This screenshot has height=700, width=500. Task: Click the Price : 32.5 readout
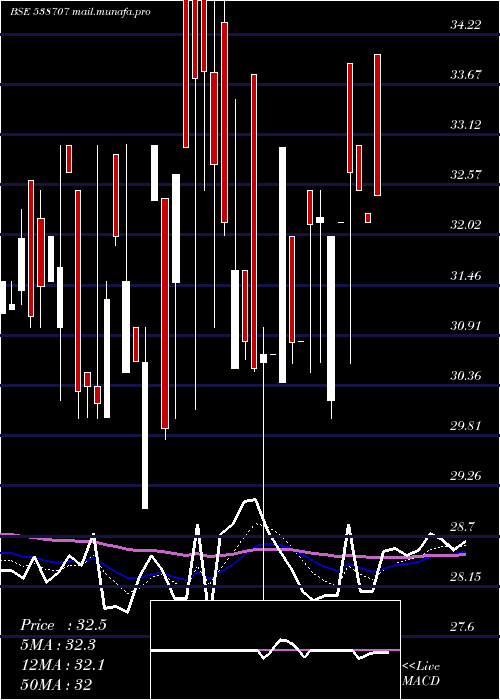pos(63,625)
